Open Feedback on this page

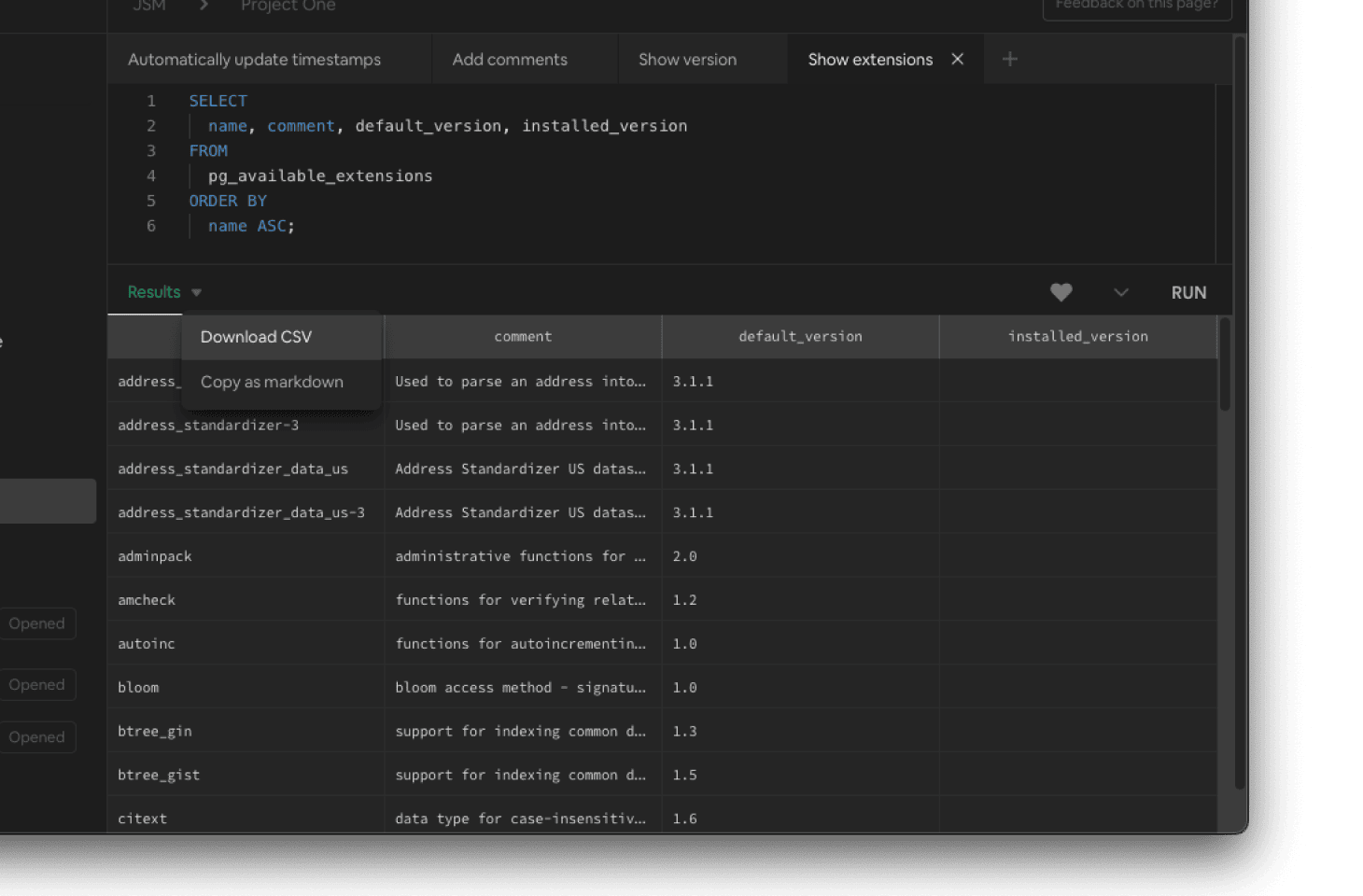coord(1136,6)
